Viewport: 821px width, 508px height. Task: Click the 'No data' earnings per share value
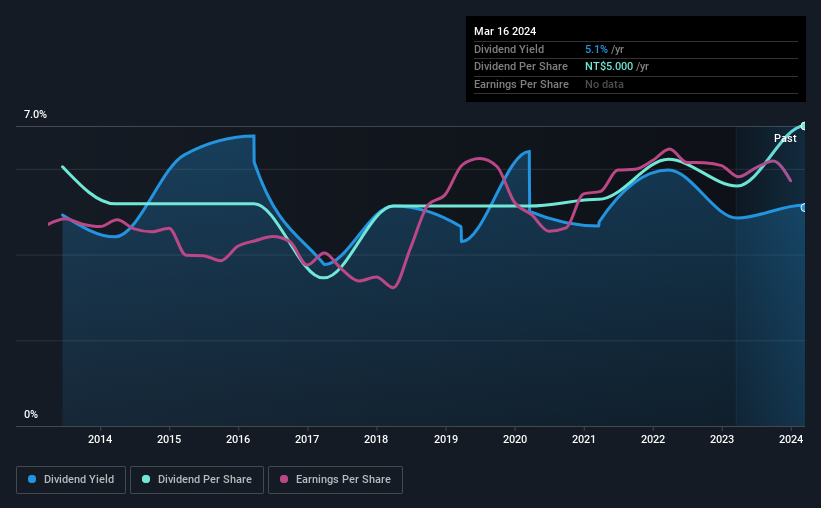click(x=604, y=84)
